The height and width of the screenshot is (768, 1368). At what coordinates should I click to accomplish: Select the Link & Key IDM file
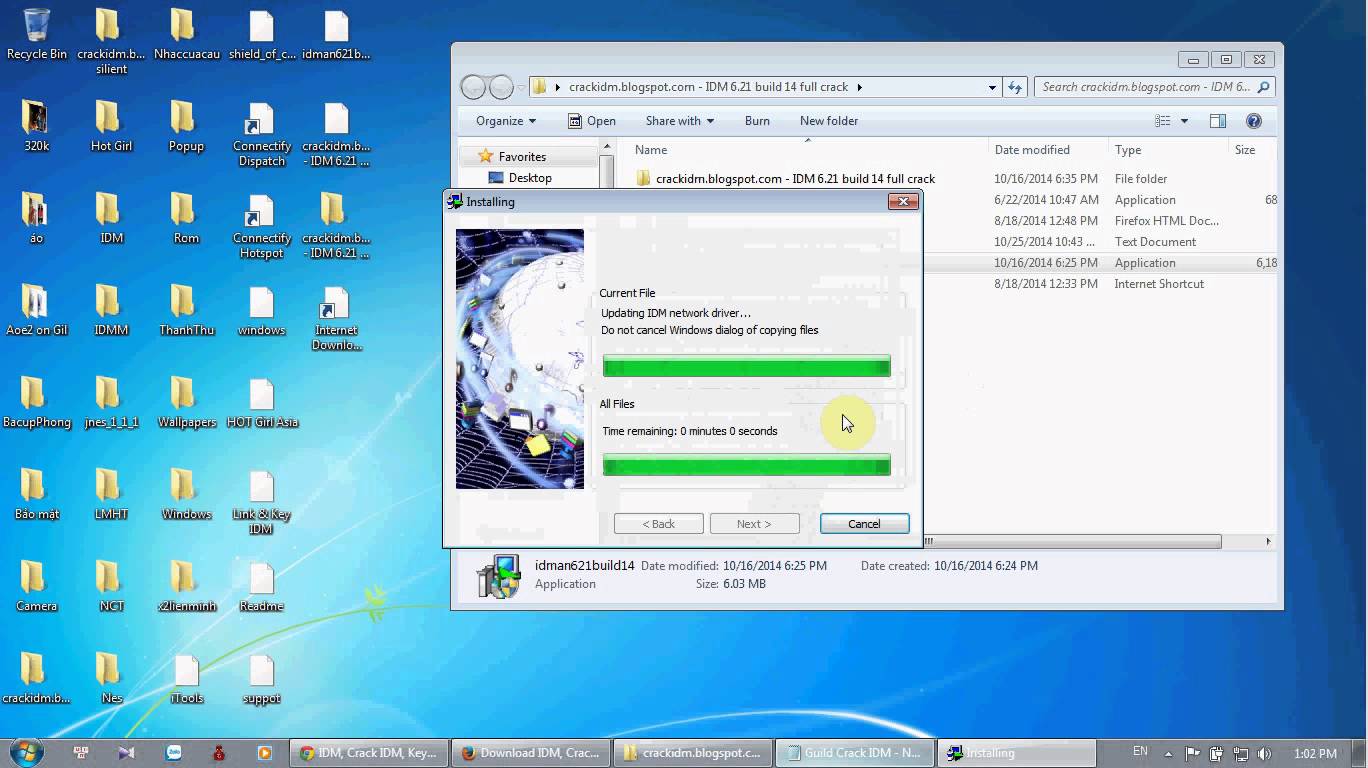tap(261, 502)
